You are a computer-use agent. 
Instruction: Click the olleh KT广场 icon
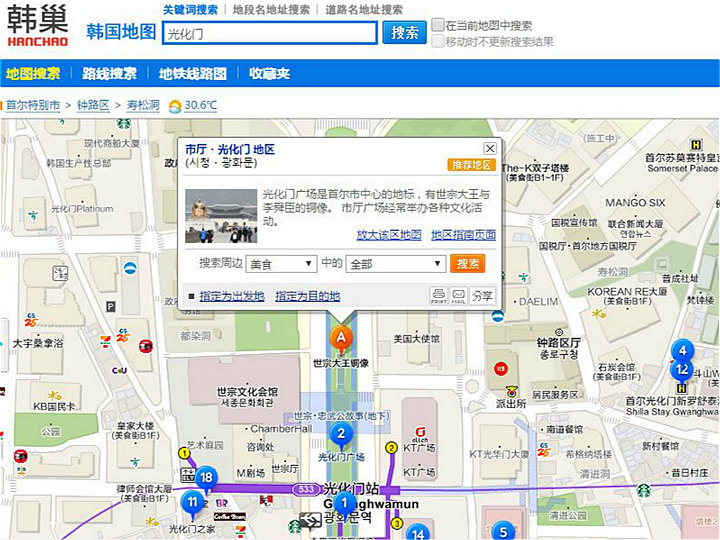point(420,434)
